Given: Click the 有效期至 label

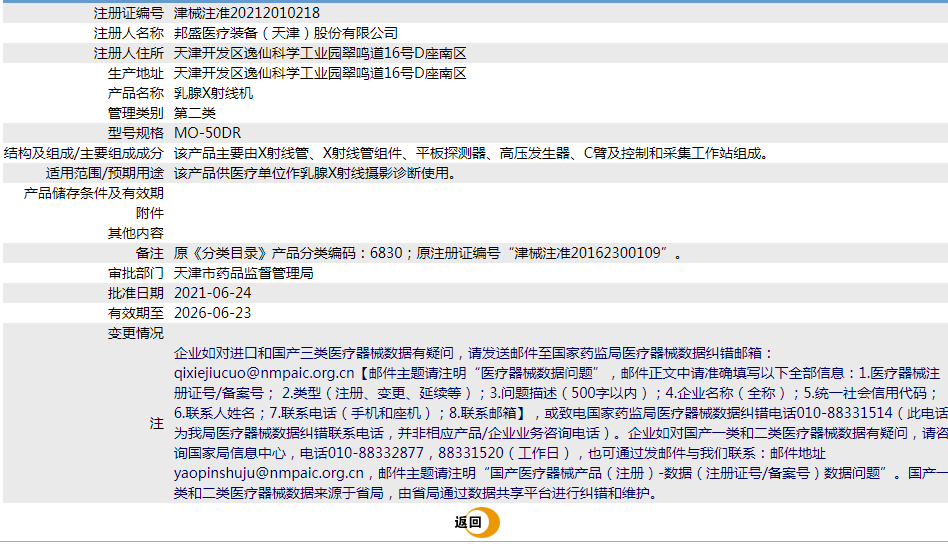Looking at the screenshot, I should tap(135, 313).
